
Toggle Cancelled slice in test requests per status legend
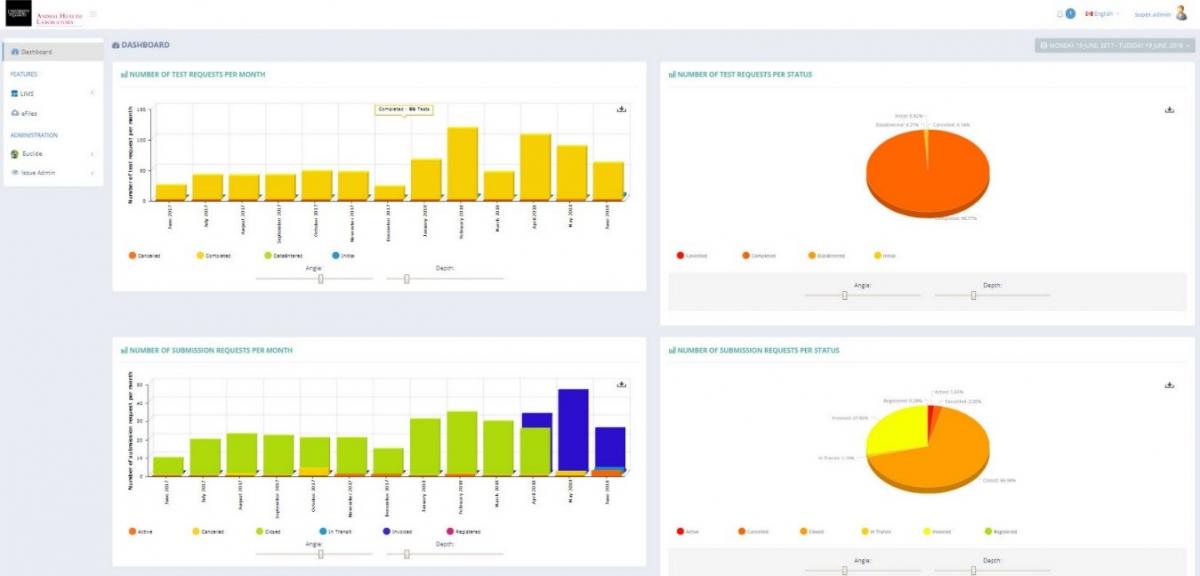click(692, 256)
